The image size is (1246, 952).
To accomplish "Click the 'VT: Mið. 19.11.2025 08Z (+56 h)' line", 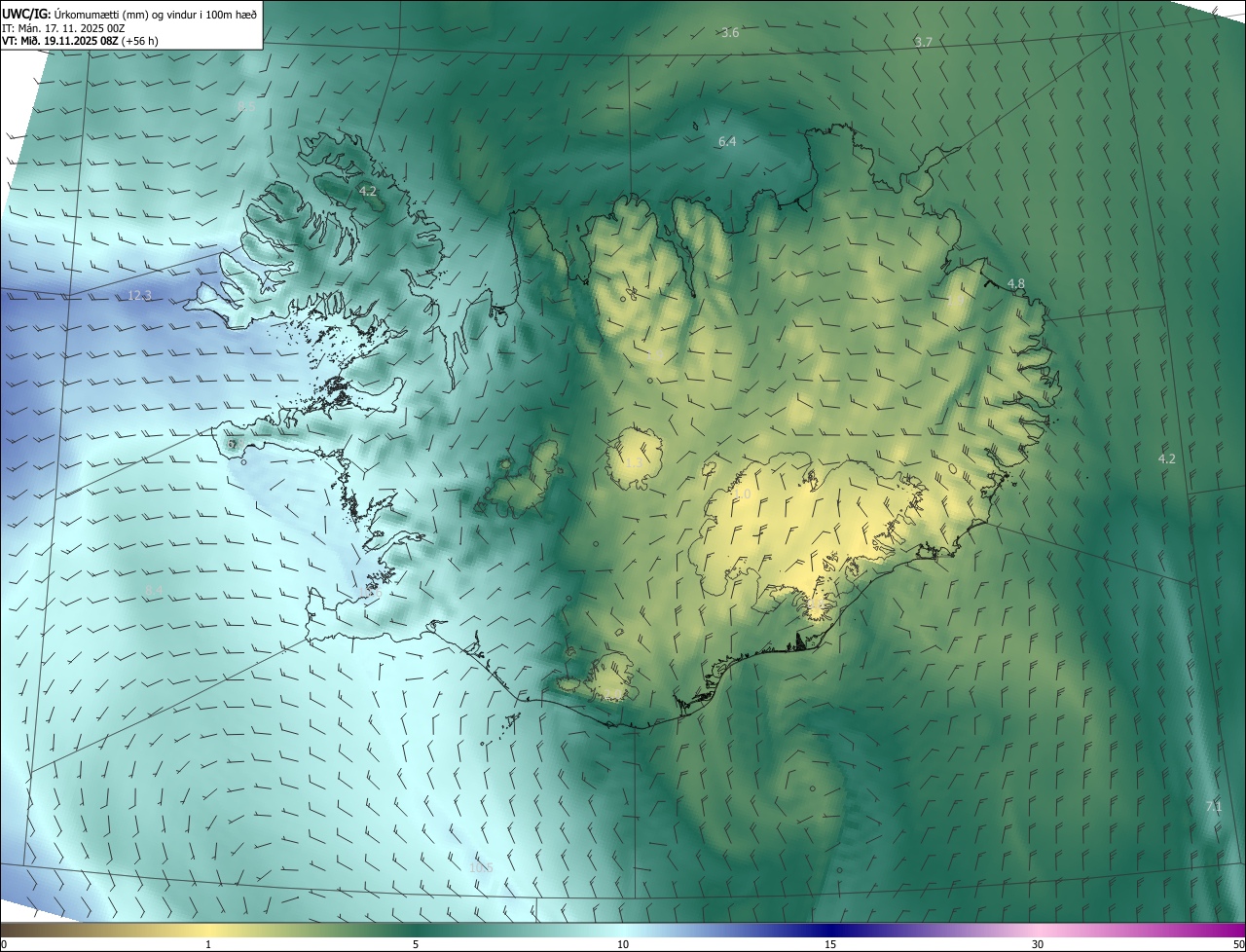I will (x=80, y=41).
